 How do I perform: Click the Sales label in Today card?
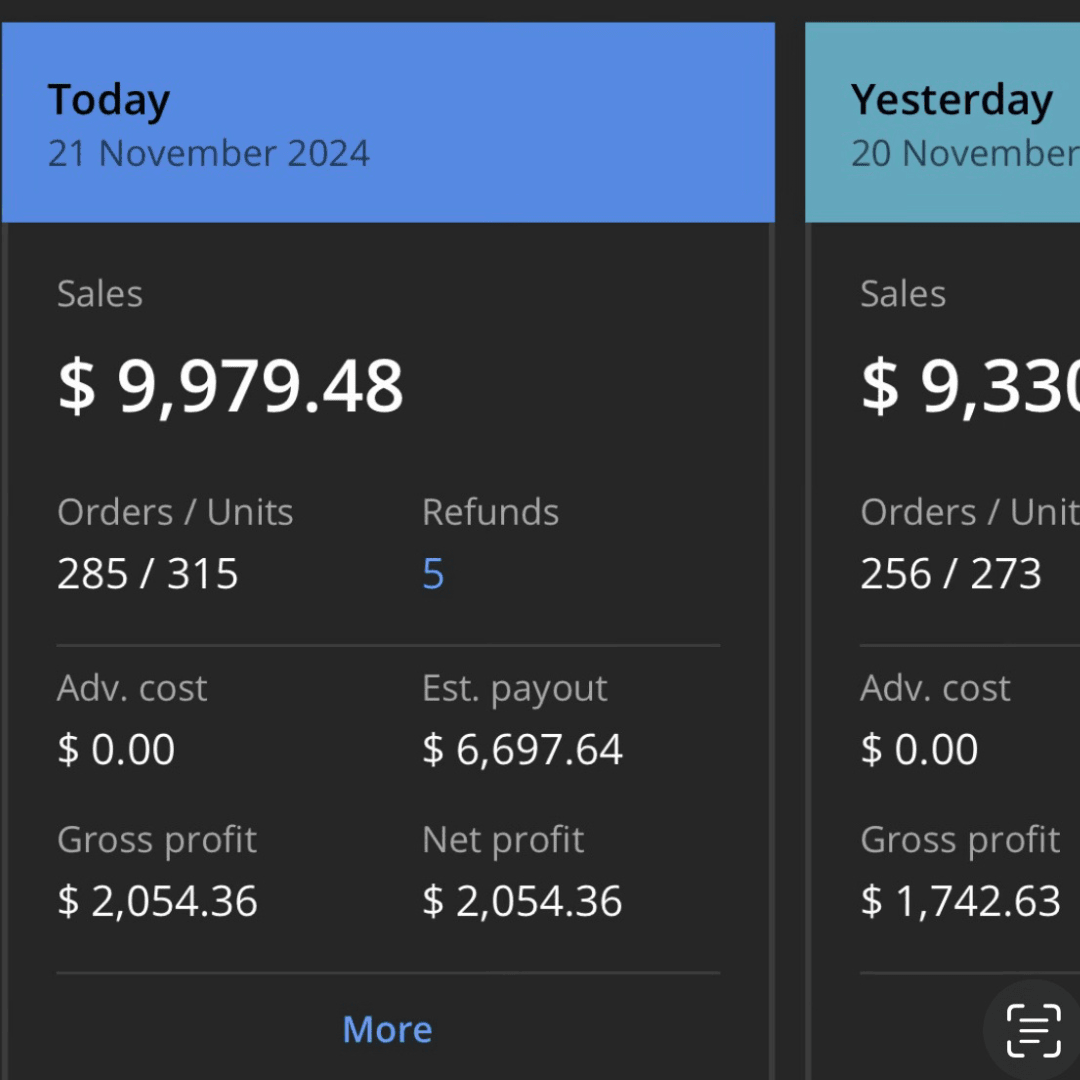coord(100,294)
